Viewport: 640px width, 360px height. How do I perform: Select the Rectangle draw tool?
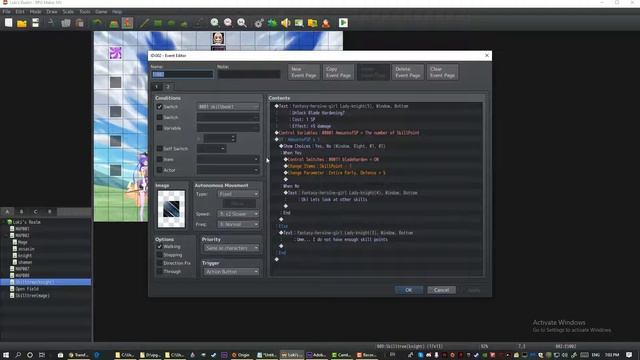158,23
